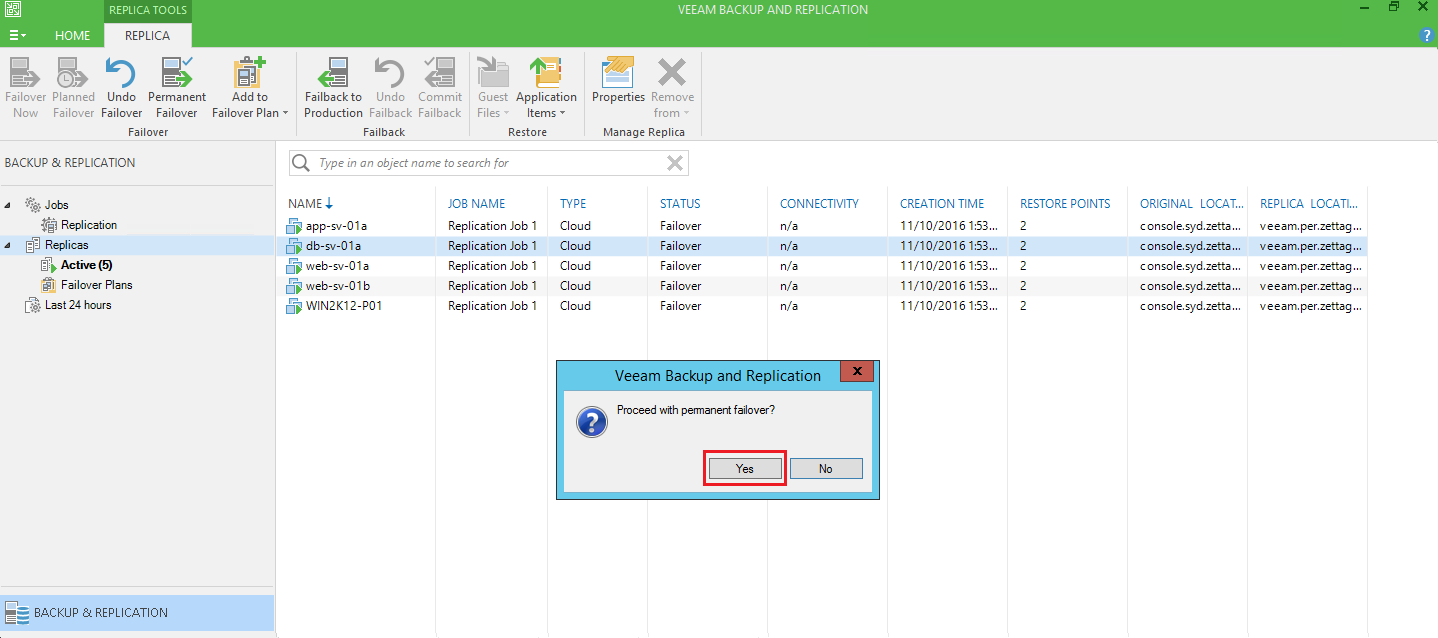
Task: Focus the object name search field
Action: (490, 163)
